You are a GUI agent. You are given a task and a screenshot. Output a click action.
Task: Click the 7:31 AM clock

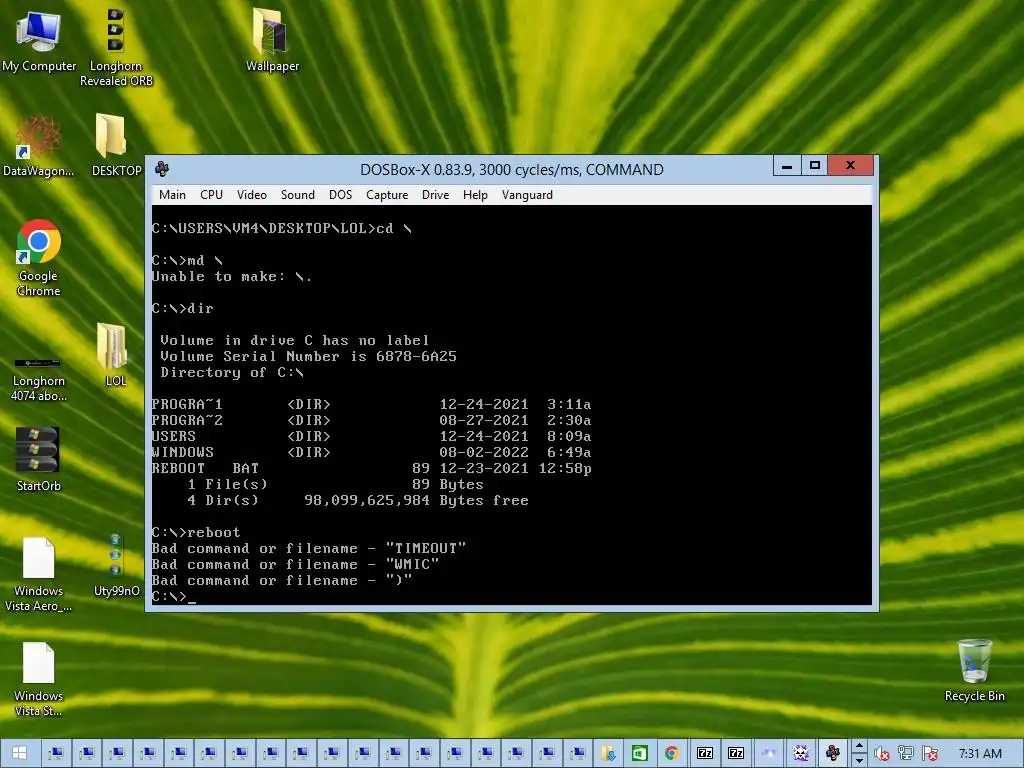click(x=980, y=754)
